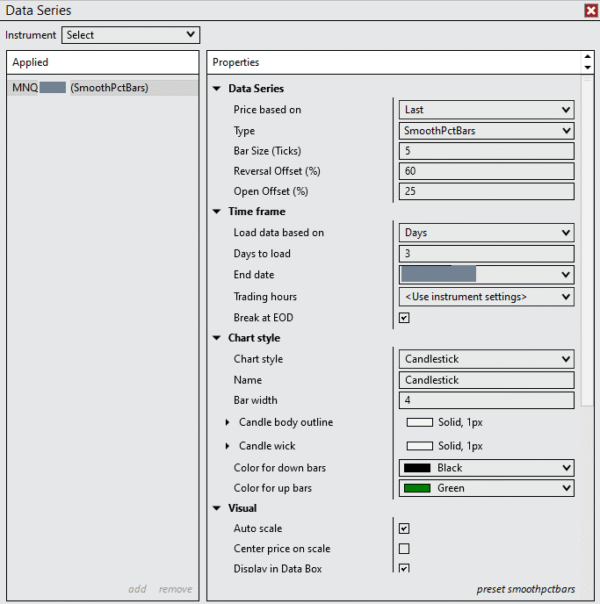
Task: Toggle the Break at EOD checkbox
Action: (x=404, y=318)
